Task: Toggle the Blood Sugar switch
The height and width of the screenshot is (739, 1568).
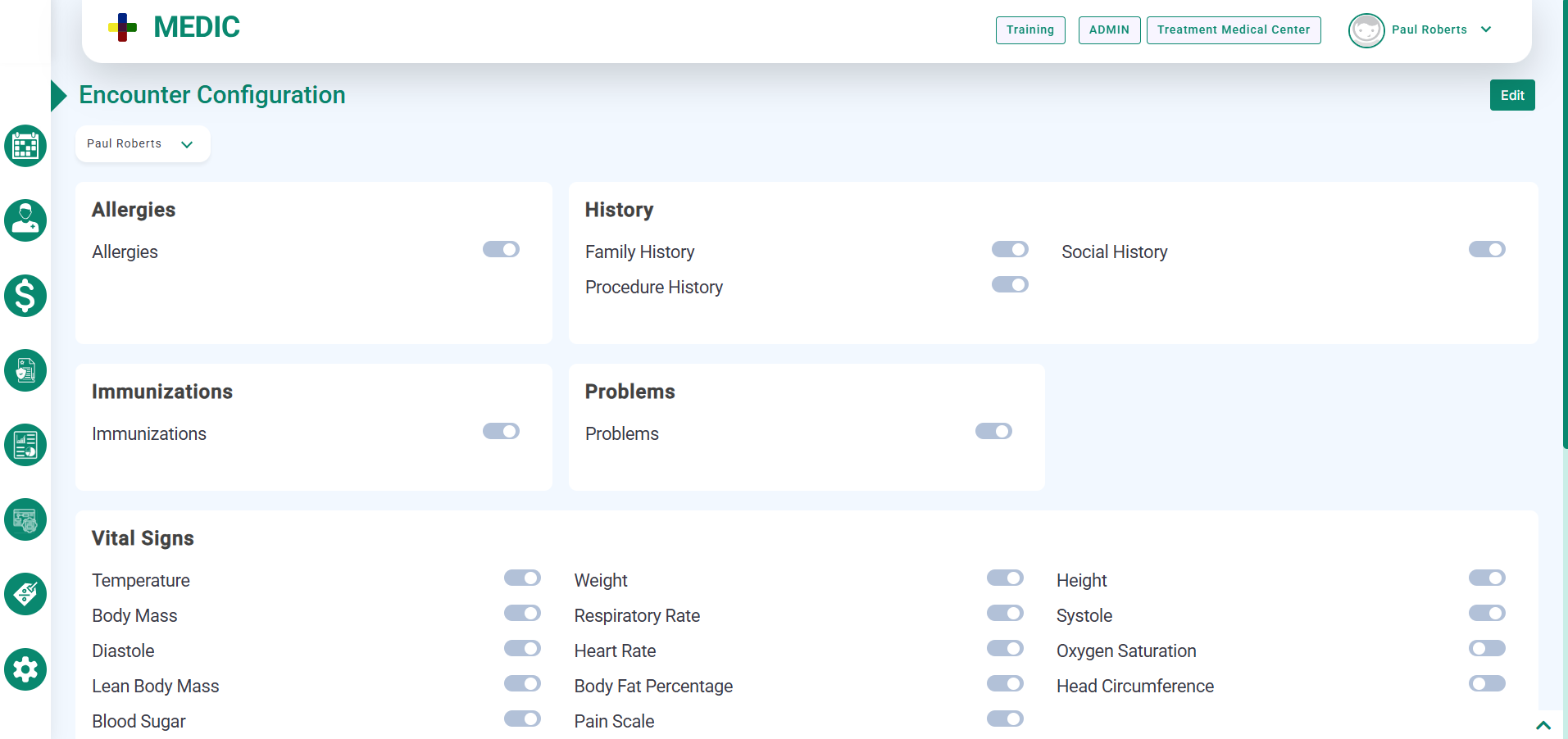Action: click(522, 719)
